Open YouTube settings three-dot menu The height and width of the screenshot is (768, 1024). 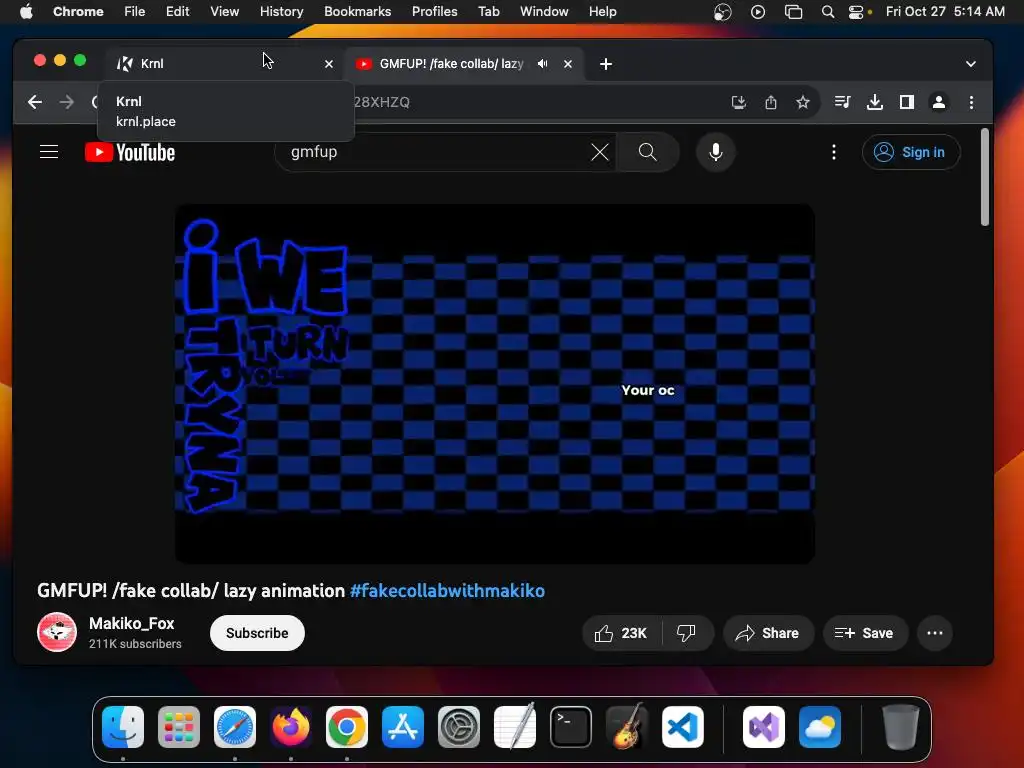click(833, 152)
